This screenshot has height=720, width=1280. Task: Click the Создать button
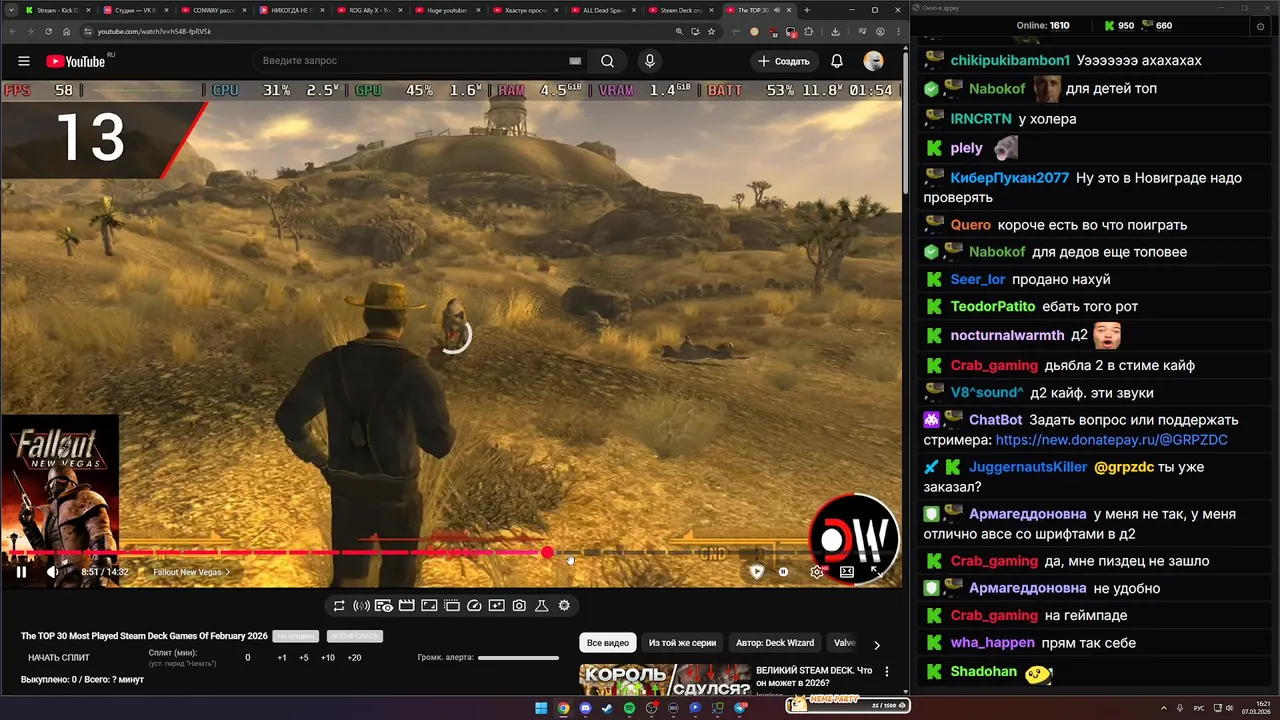tap(783, 61)
